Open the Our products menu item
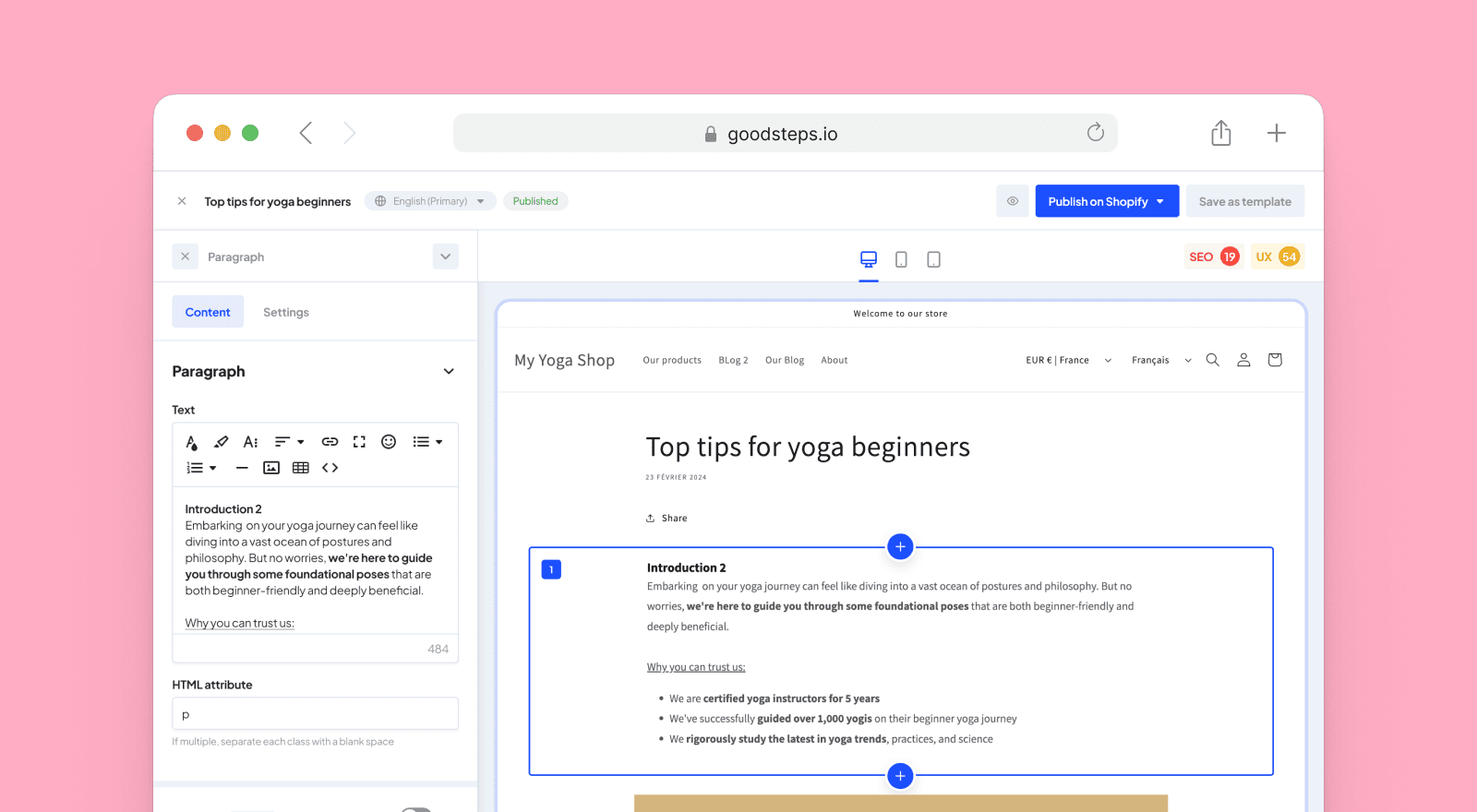The image size is (1477, 812). pos(672,360)
